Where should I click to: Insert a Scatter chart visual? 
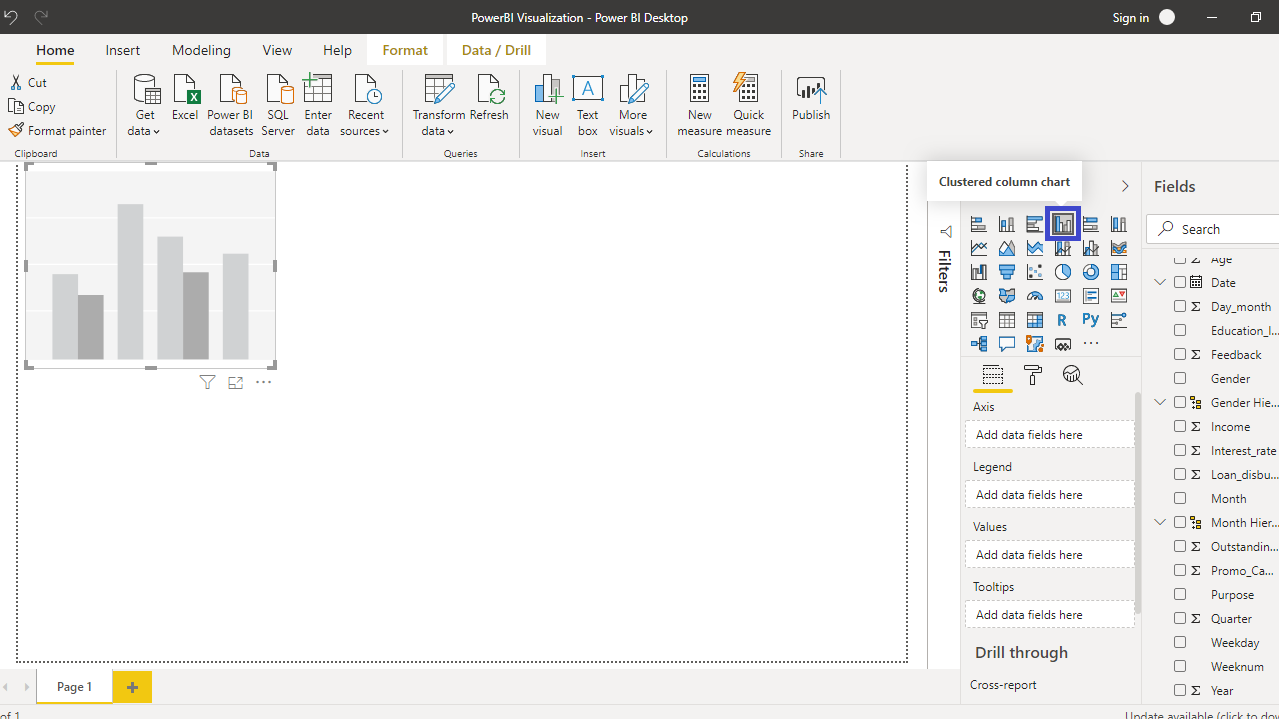pyautogui.click(x=1035, y=272)
